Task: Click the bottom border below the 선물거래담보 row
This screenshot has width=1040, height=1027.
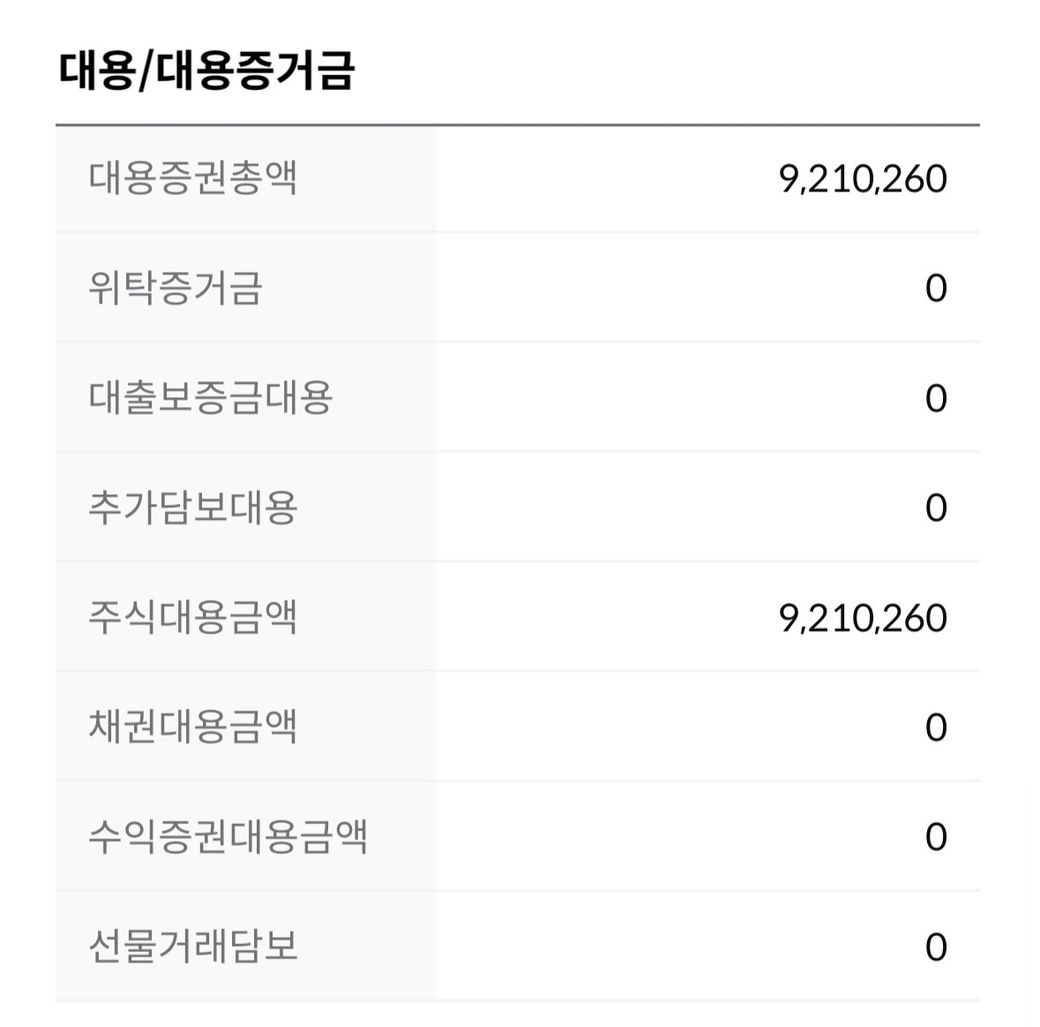Action: (x=517, y=1000)
